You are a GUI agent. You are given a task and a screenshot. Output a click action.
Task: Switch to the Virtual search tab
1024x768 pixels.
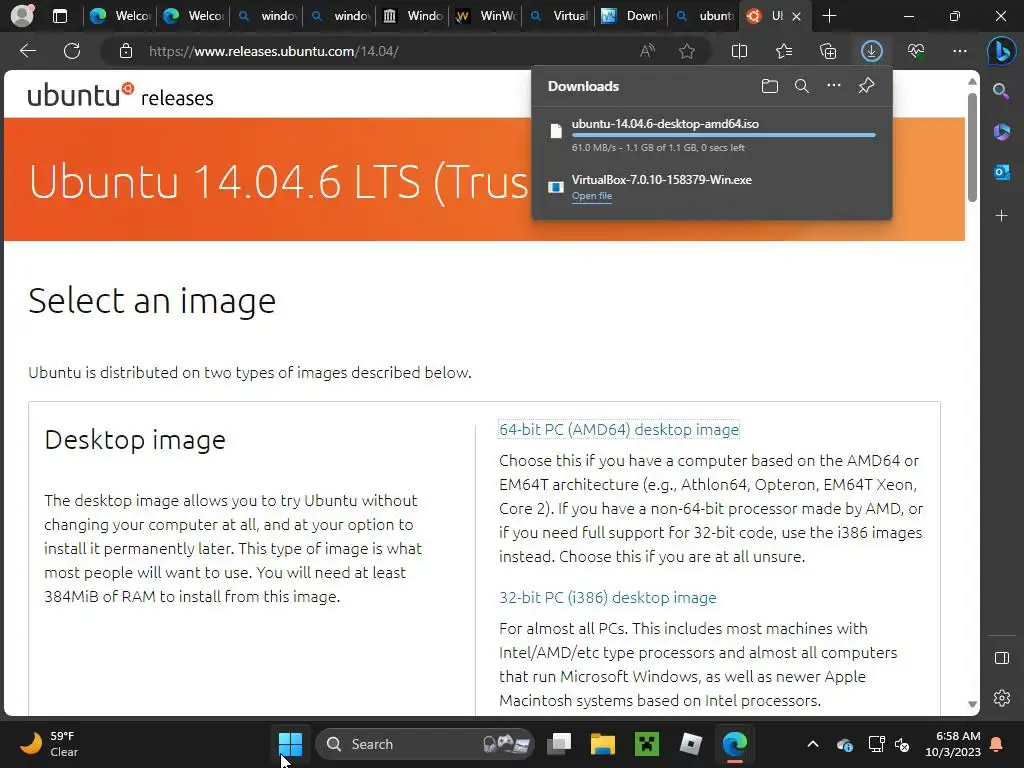tap(559, 16)
